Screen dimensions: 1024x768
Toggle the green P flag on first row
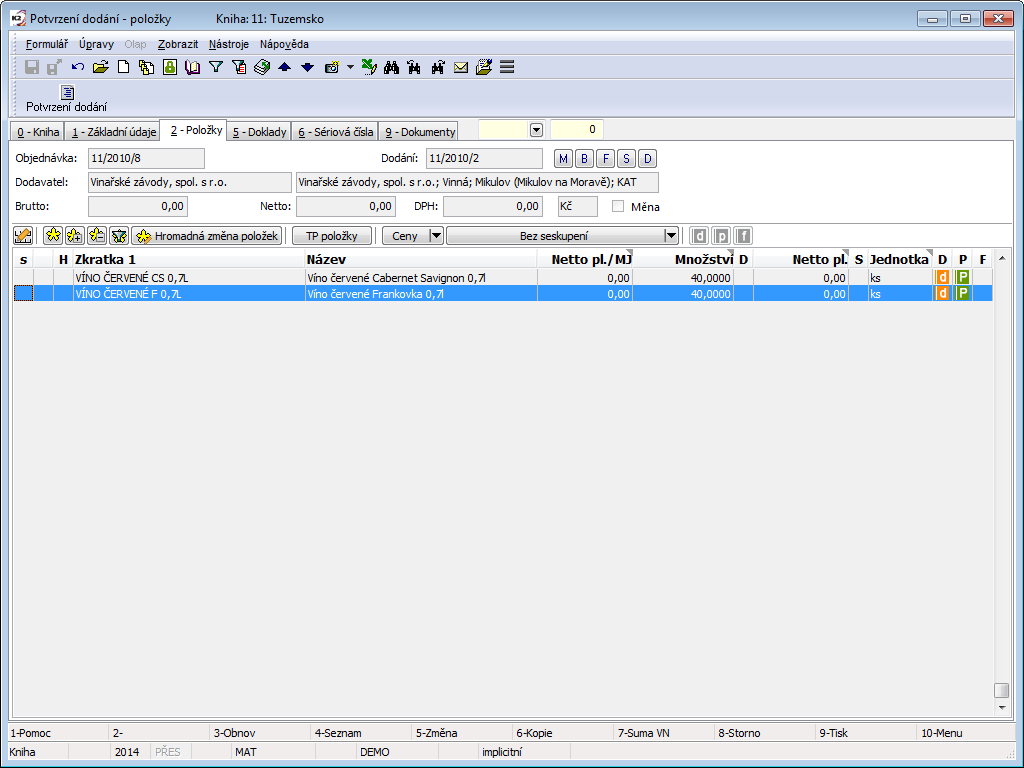(963, 277)
